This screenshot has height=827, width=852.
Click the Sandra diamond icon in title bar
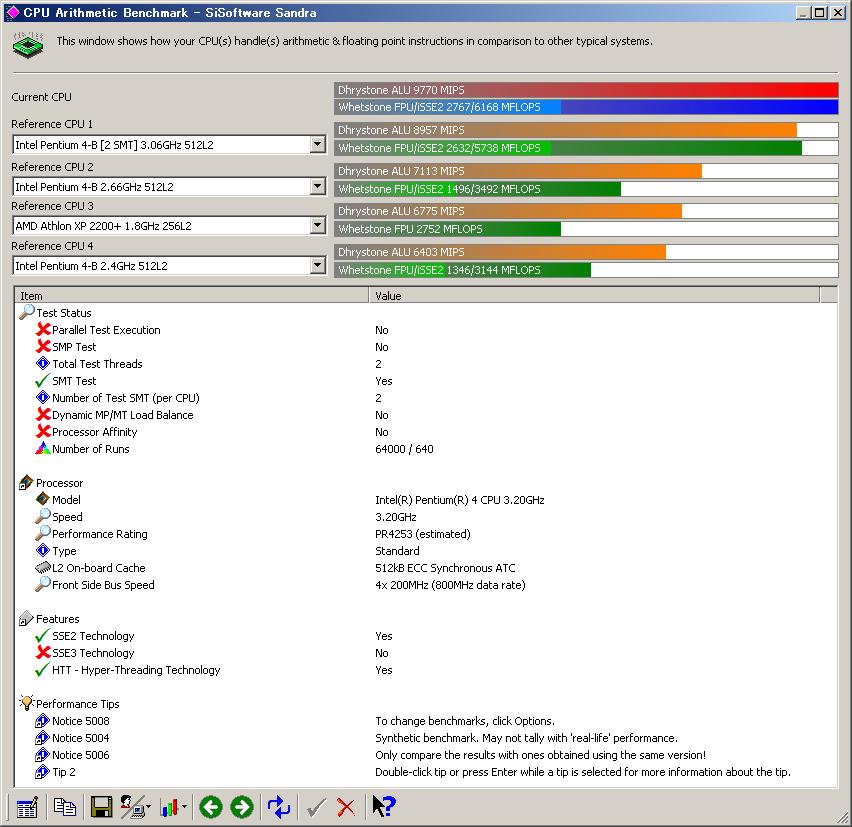pyautogui.click(x=12, y=12)
